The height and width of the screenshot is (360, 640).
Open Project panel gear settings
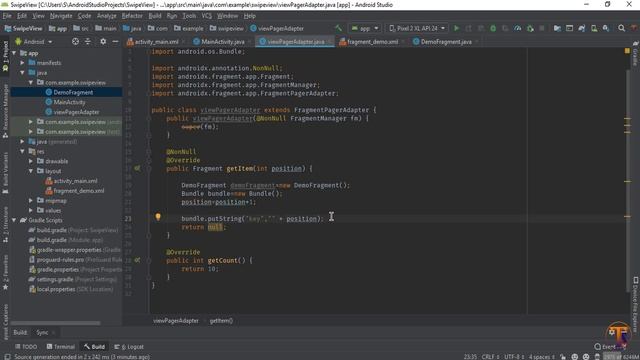tap(103, 42)
